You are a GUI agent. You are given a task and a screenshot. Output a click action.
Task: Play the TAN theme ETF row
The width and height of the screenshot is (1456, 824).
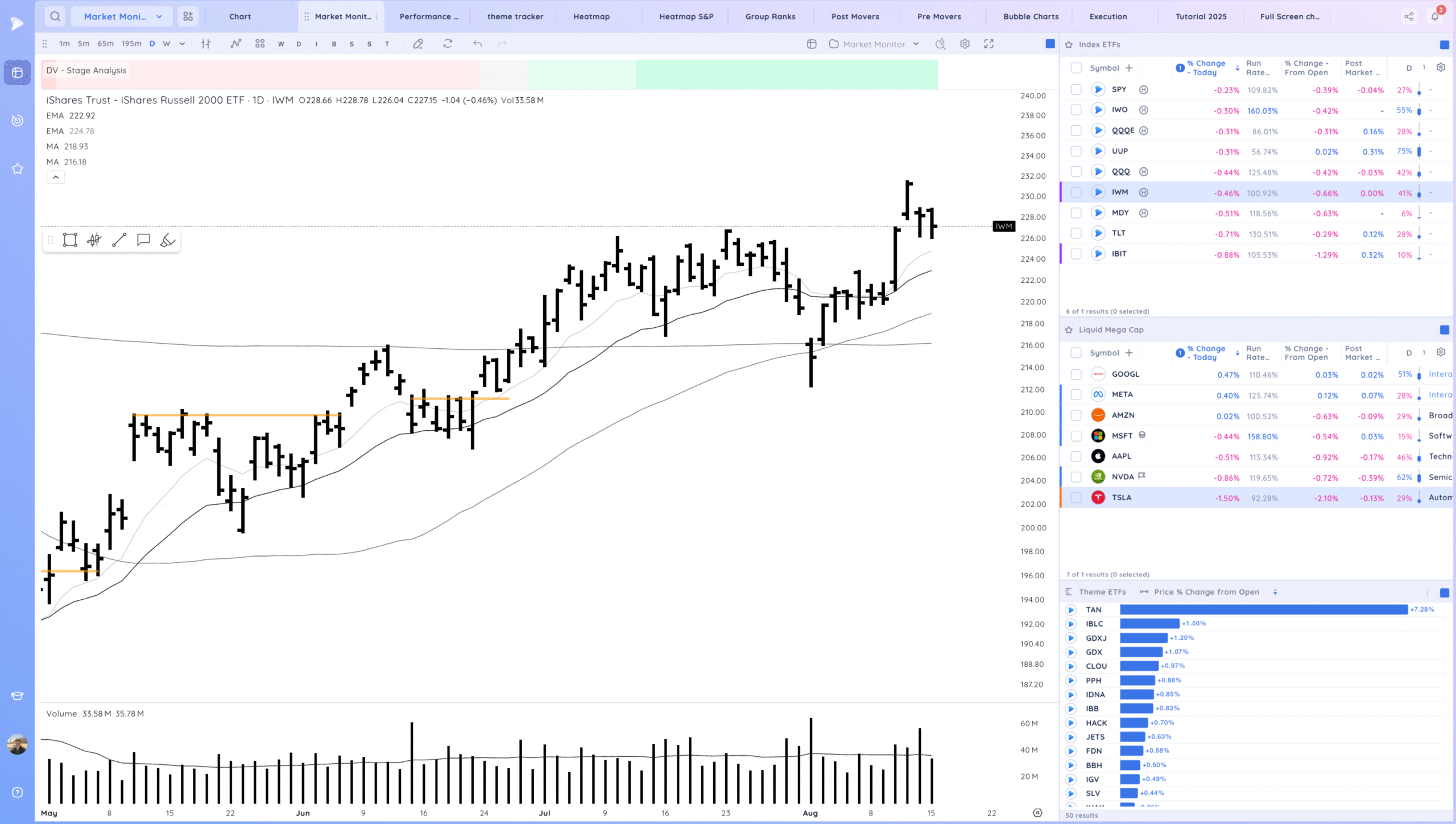tap(1071, 610)
